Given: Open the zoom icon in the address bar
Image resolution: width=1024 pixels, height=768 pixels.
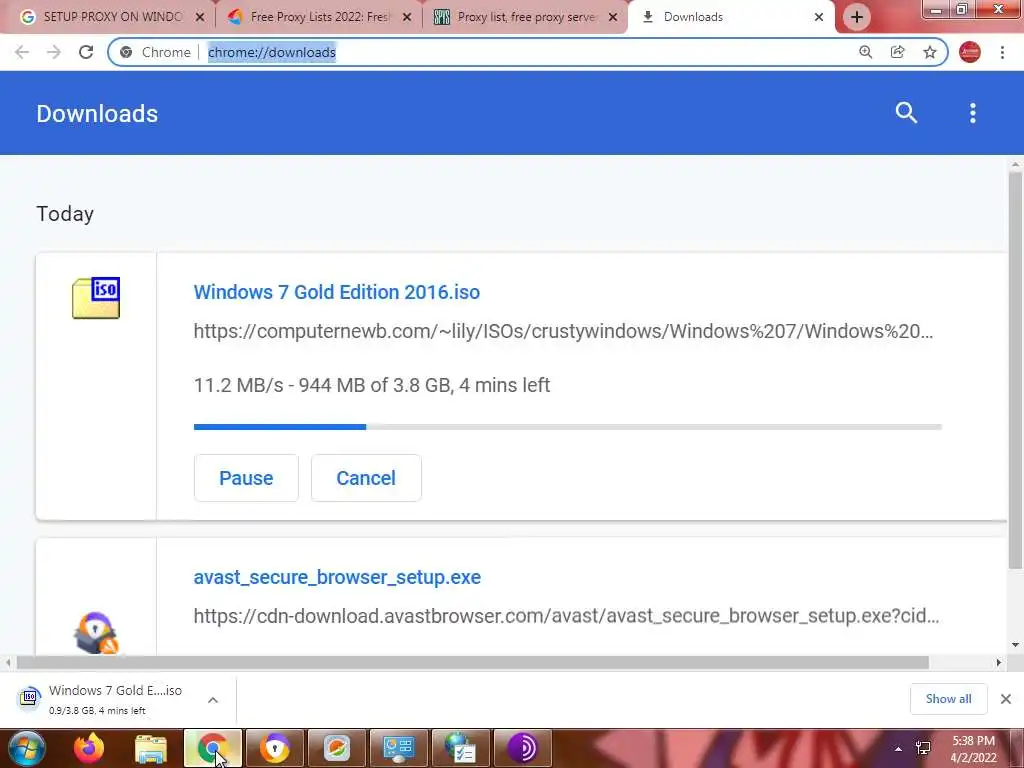Looking at the screenshot, I should (x=865, y=52).
